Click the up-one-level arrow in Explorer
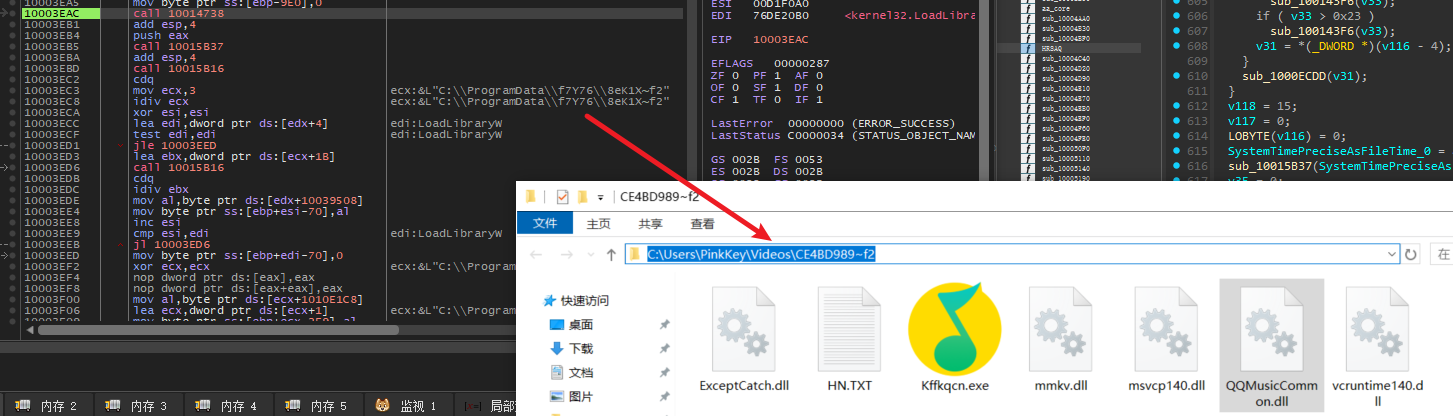1453x416 pixels. pyautogui.click(x=611, y=255)
